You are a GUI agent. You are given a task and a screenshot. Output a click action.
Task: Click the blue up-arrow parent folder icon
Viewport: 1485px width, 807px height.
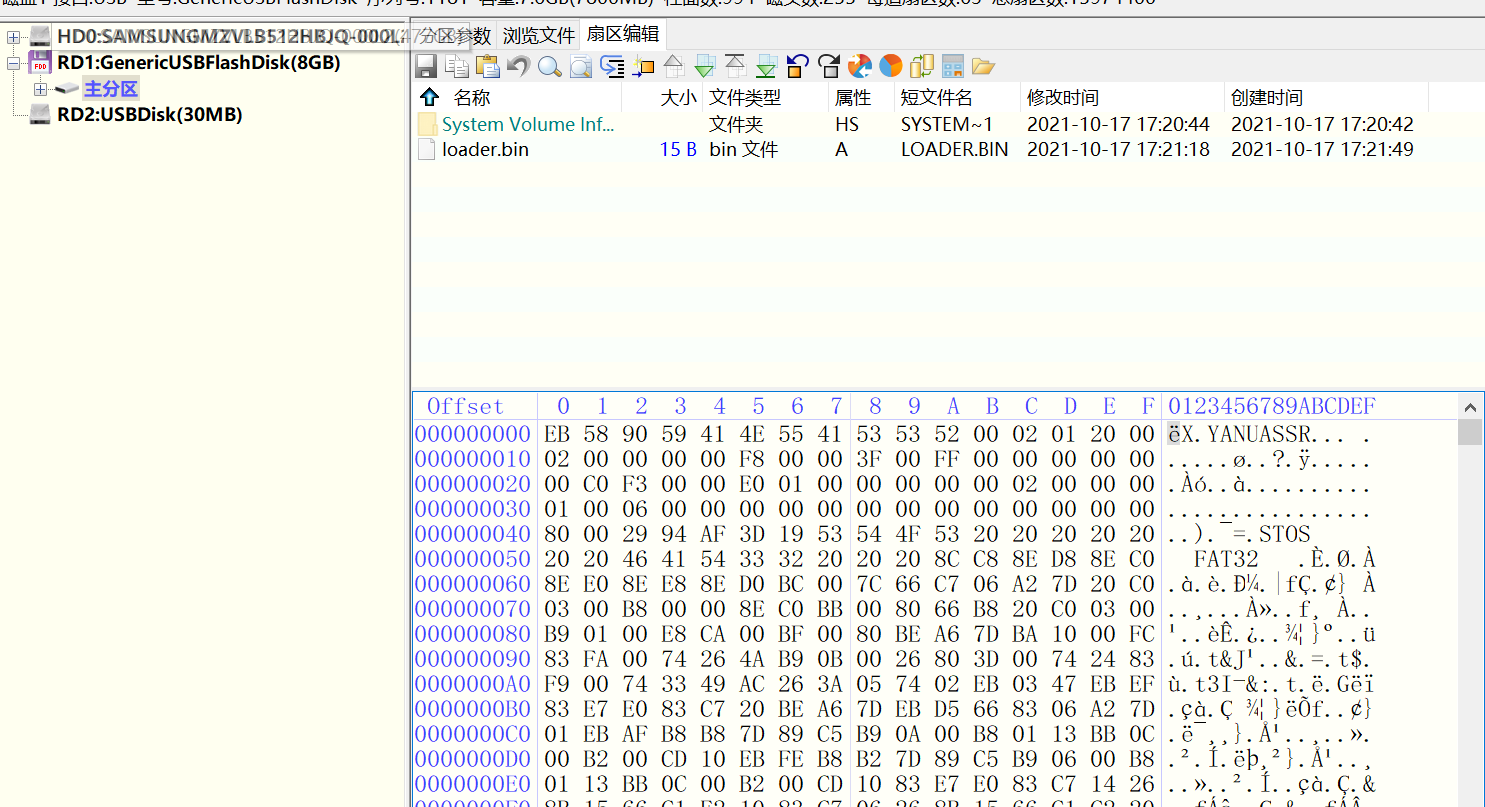pos(429,97)
